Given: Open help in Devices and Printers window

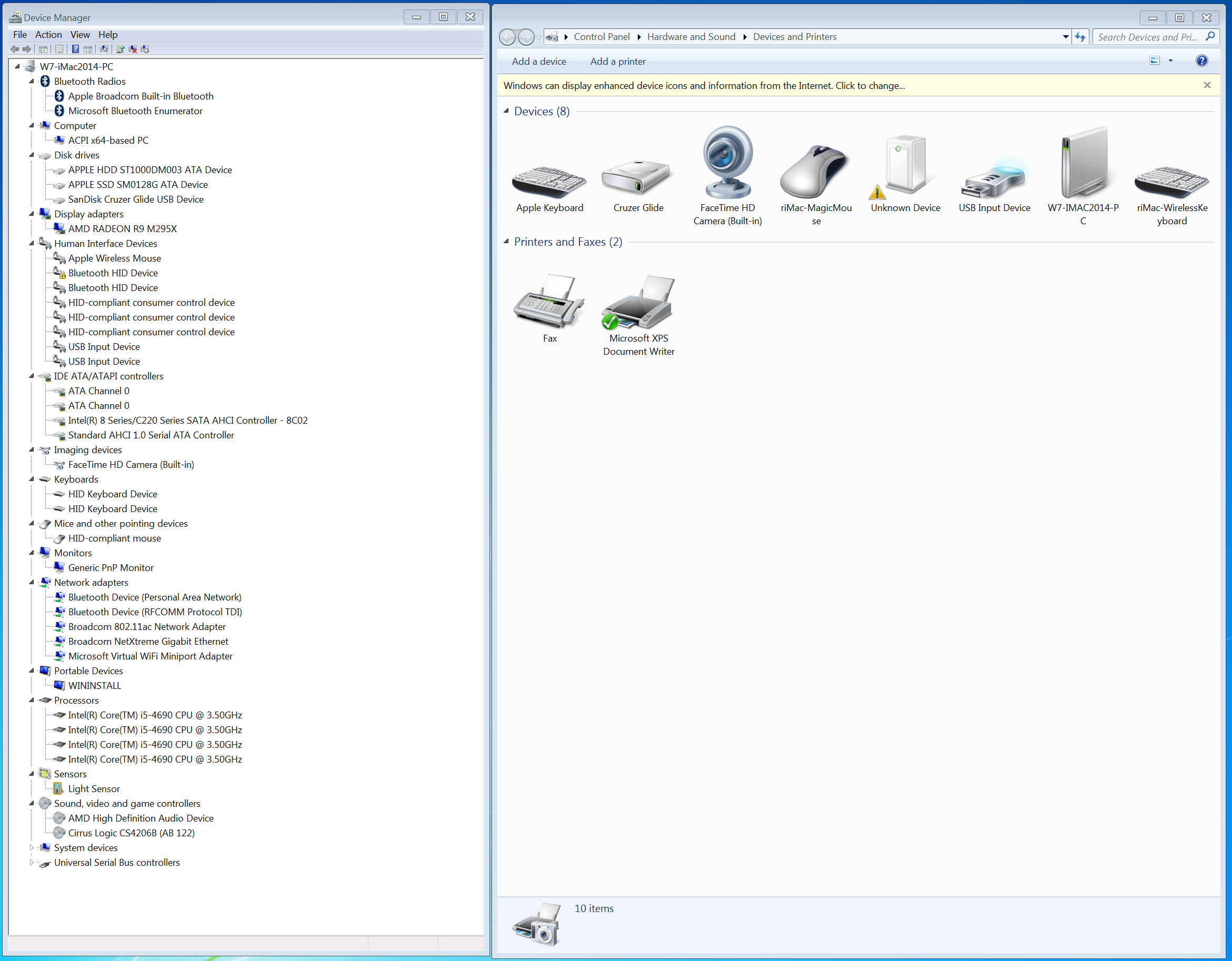Looking at the screenshot, I should pos(1201,61).
